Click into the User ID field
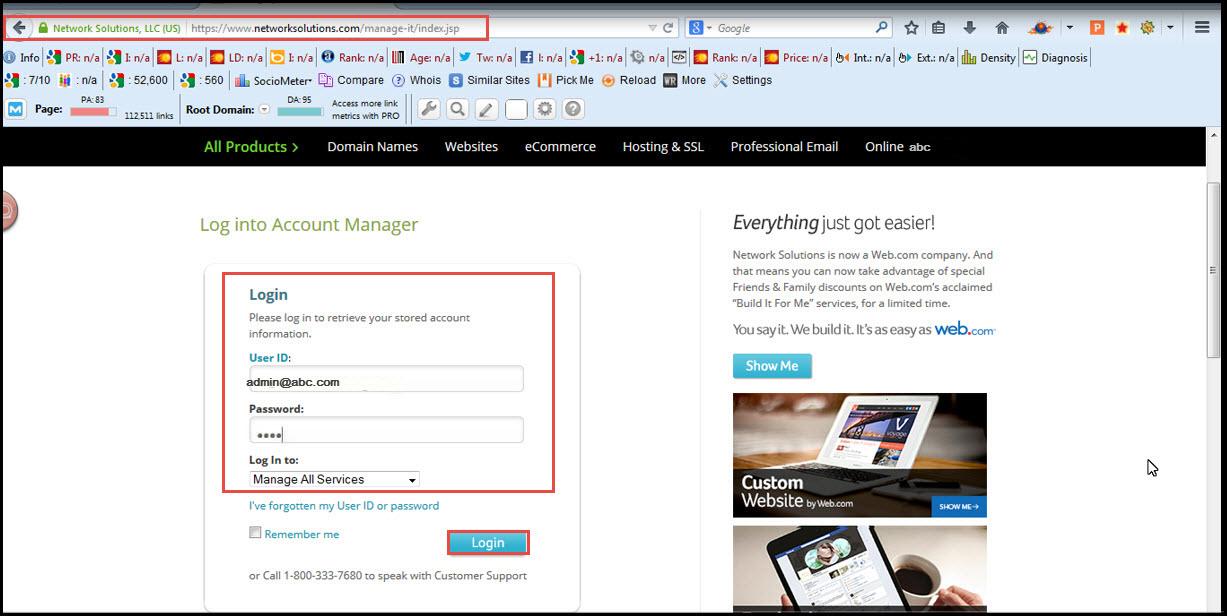The width and height of the screenshot is (1227, 616). [x=386, y=379]
